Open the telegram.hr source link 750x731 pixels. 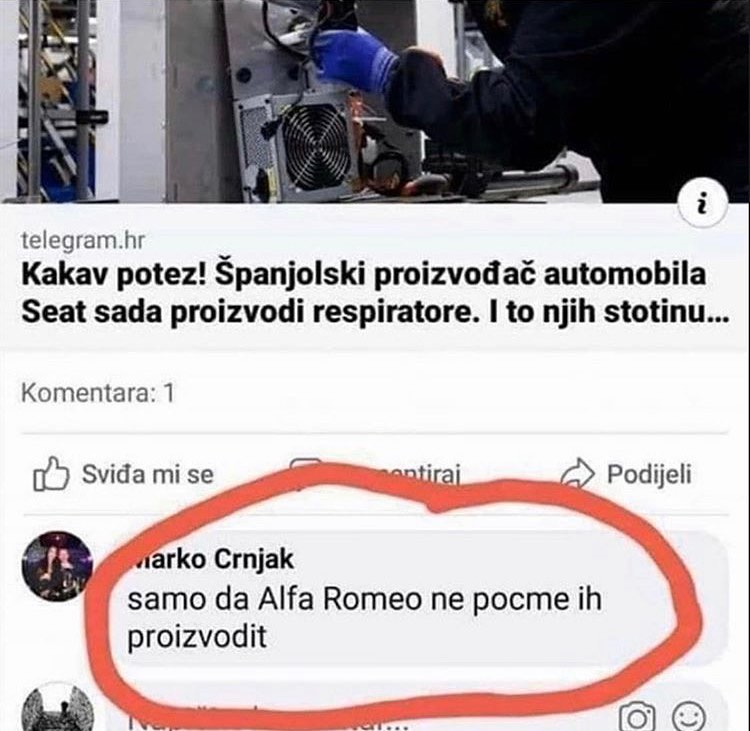(83, 241)
